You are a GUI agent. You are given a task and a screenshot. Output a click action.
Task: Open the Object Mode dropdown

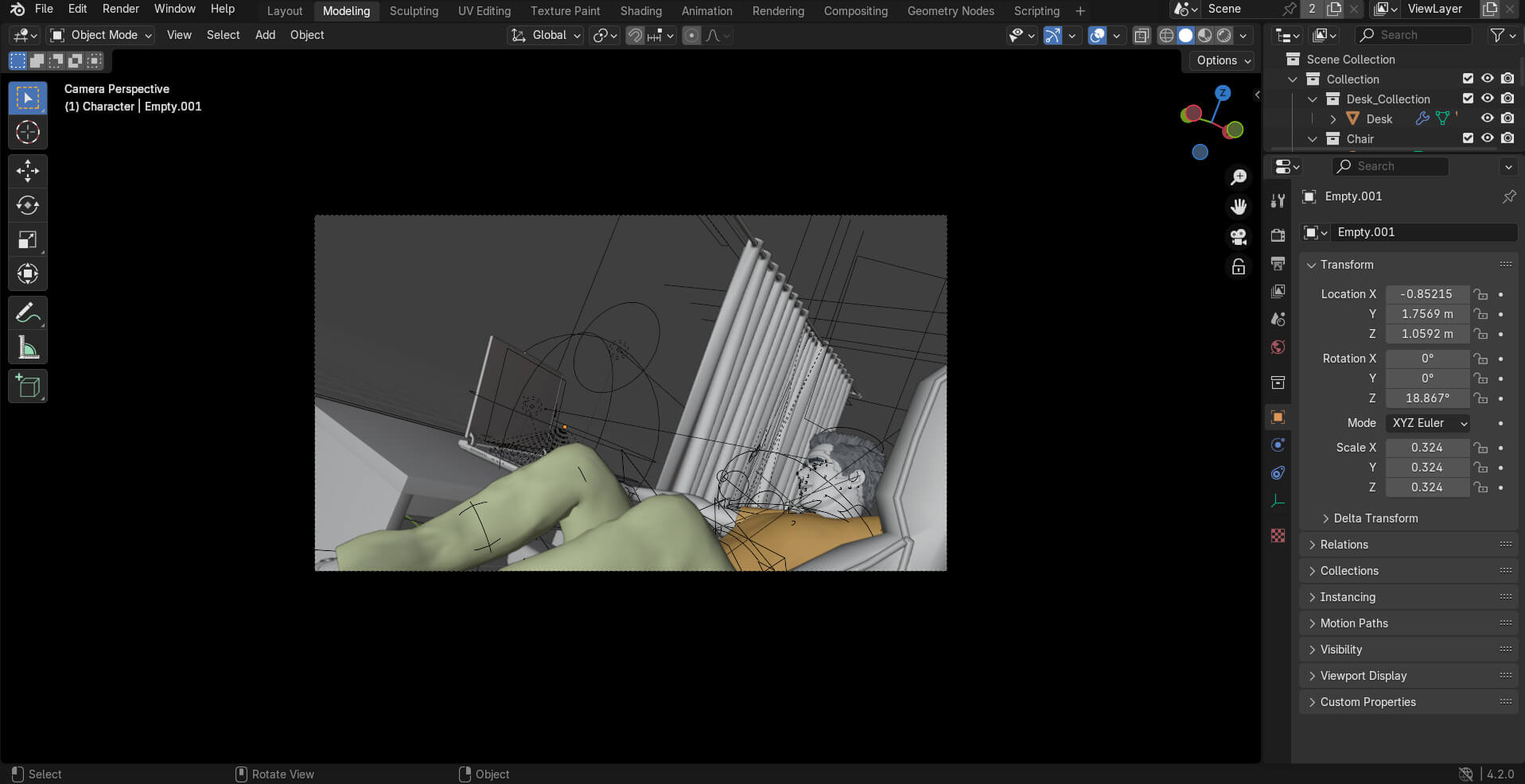[100, 35]
